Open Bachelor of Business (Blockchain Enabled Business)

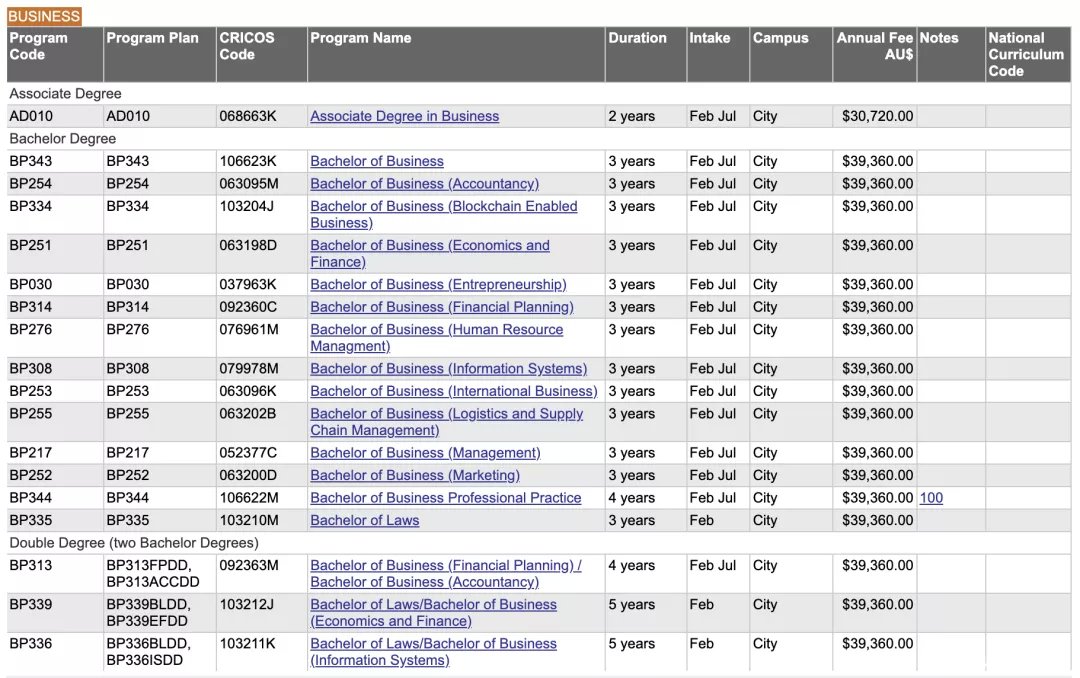(444, 214)
